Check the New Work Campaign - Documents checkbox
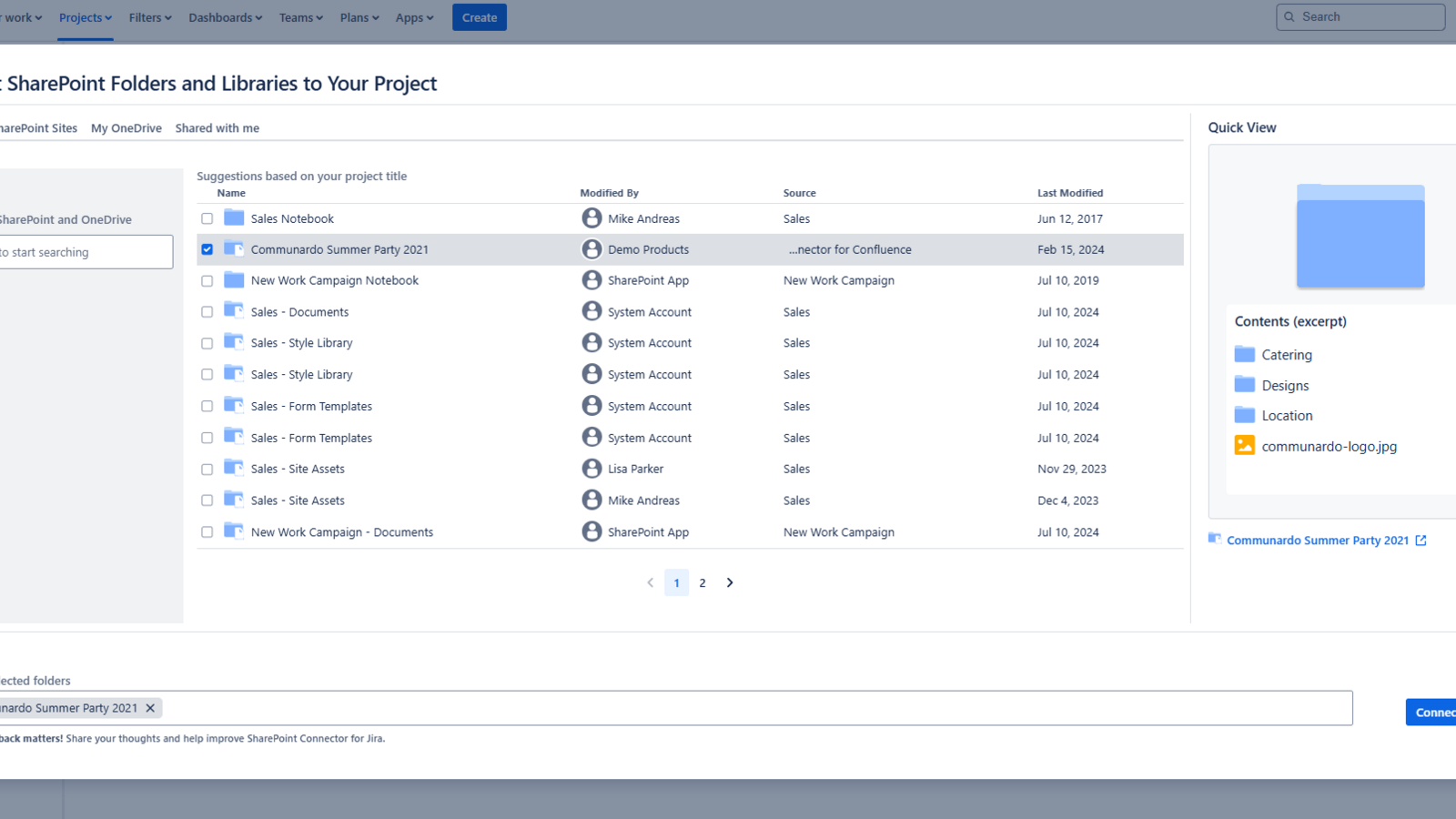 (x=207, y=532)
